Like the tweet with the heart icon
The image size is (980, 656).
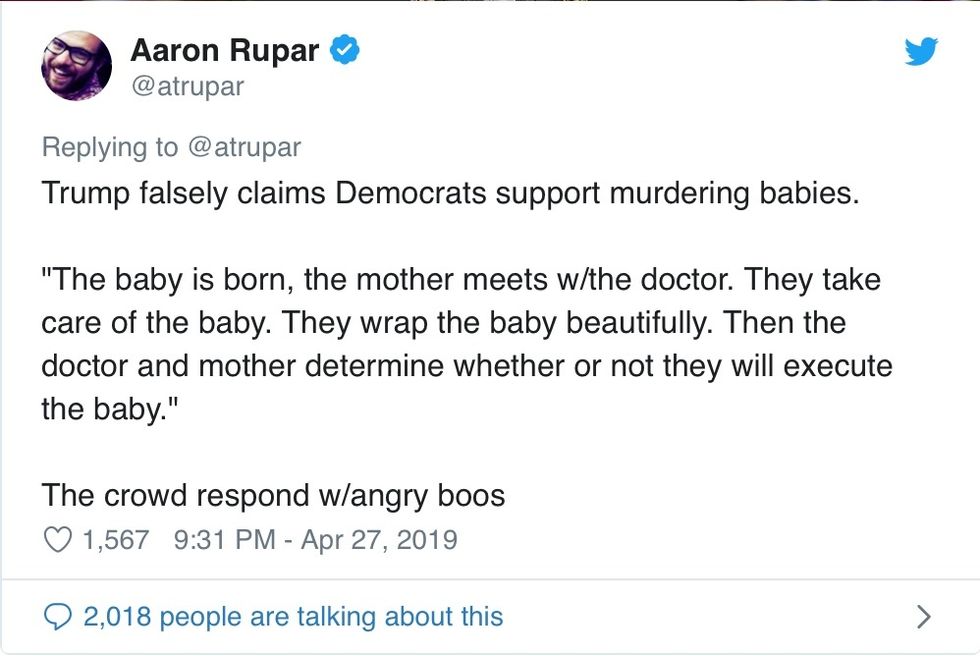coord(59,540)
